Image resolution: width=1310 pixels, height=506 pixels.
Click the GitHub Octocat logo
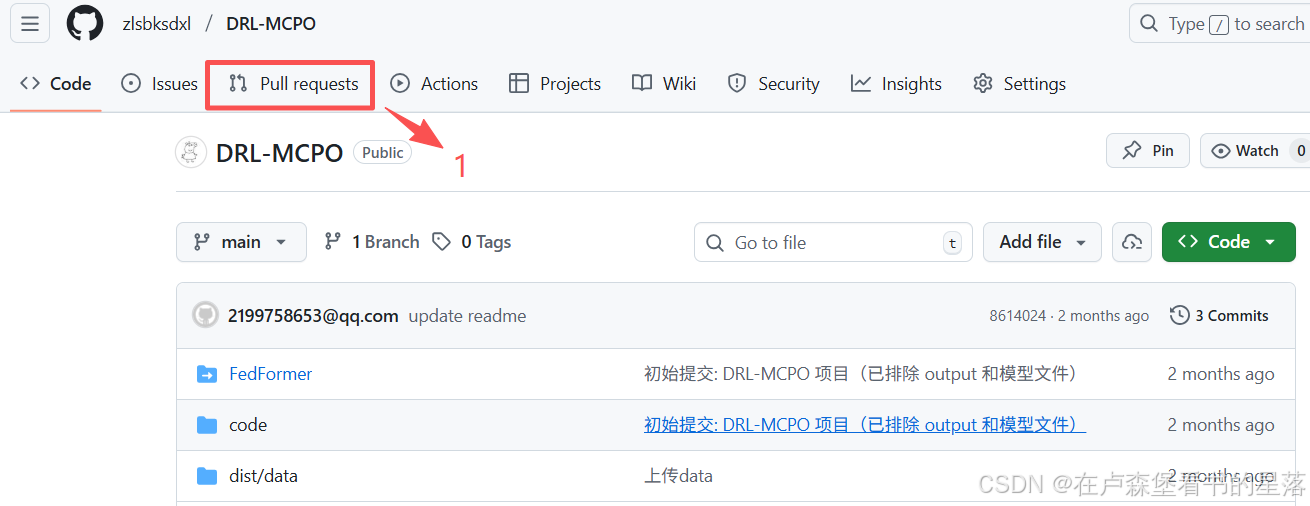85,23
